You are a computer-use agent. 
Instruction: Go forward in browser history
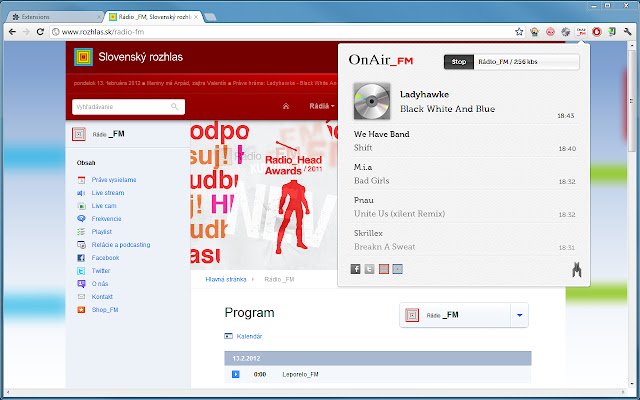(27, 32)
